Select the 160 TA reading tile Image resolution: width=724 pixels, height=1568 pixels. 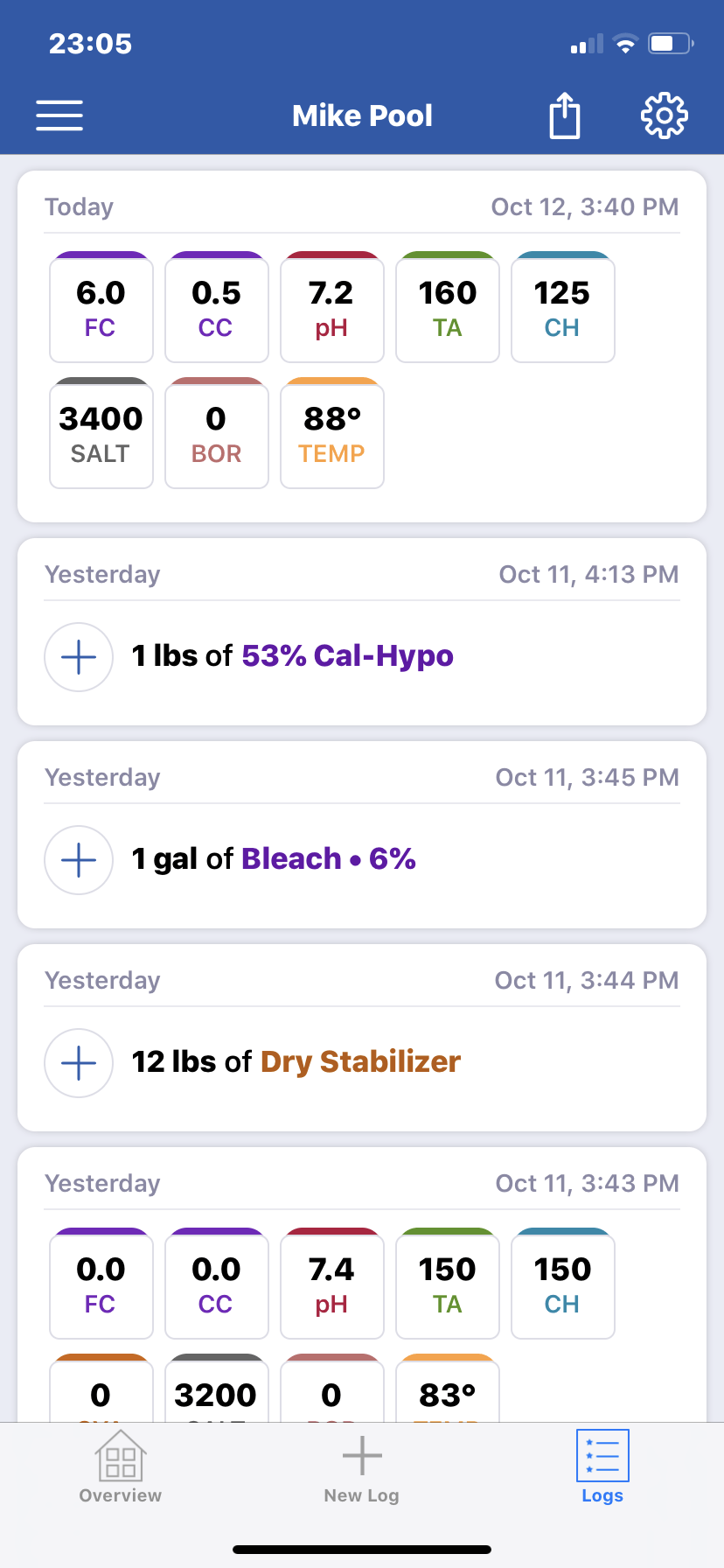tap(448, 307)
